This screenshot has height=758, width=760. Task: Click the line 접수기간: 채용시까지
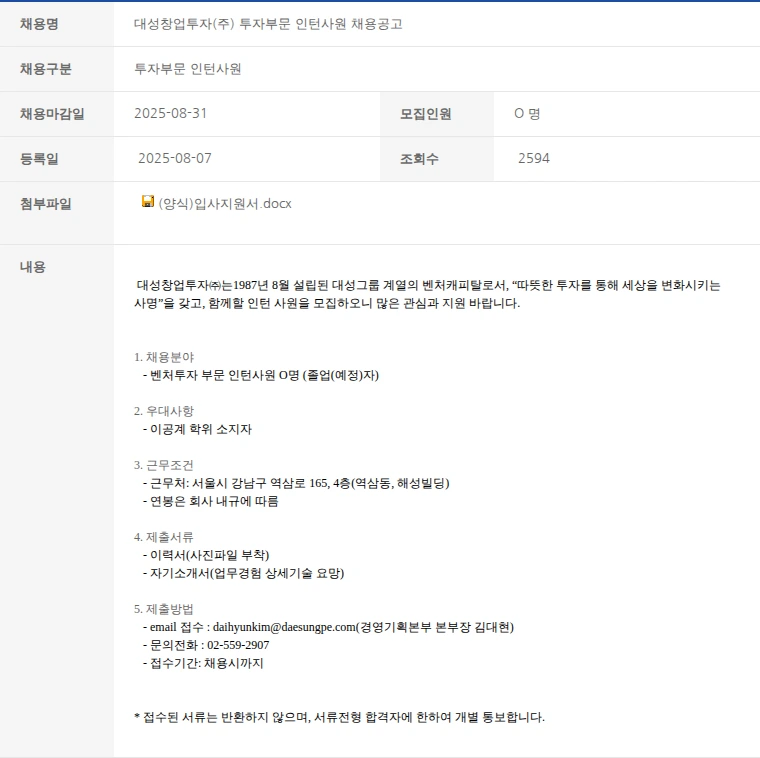(x=203, y=663)
